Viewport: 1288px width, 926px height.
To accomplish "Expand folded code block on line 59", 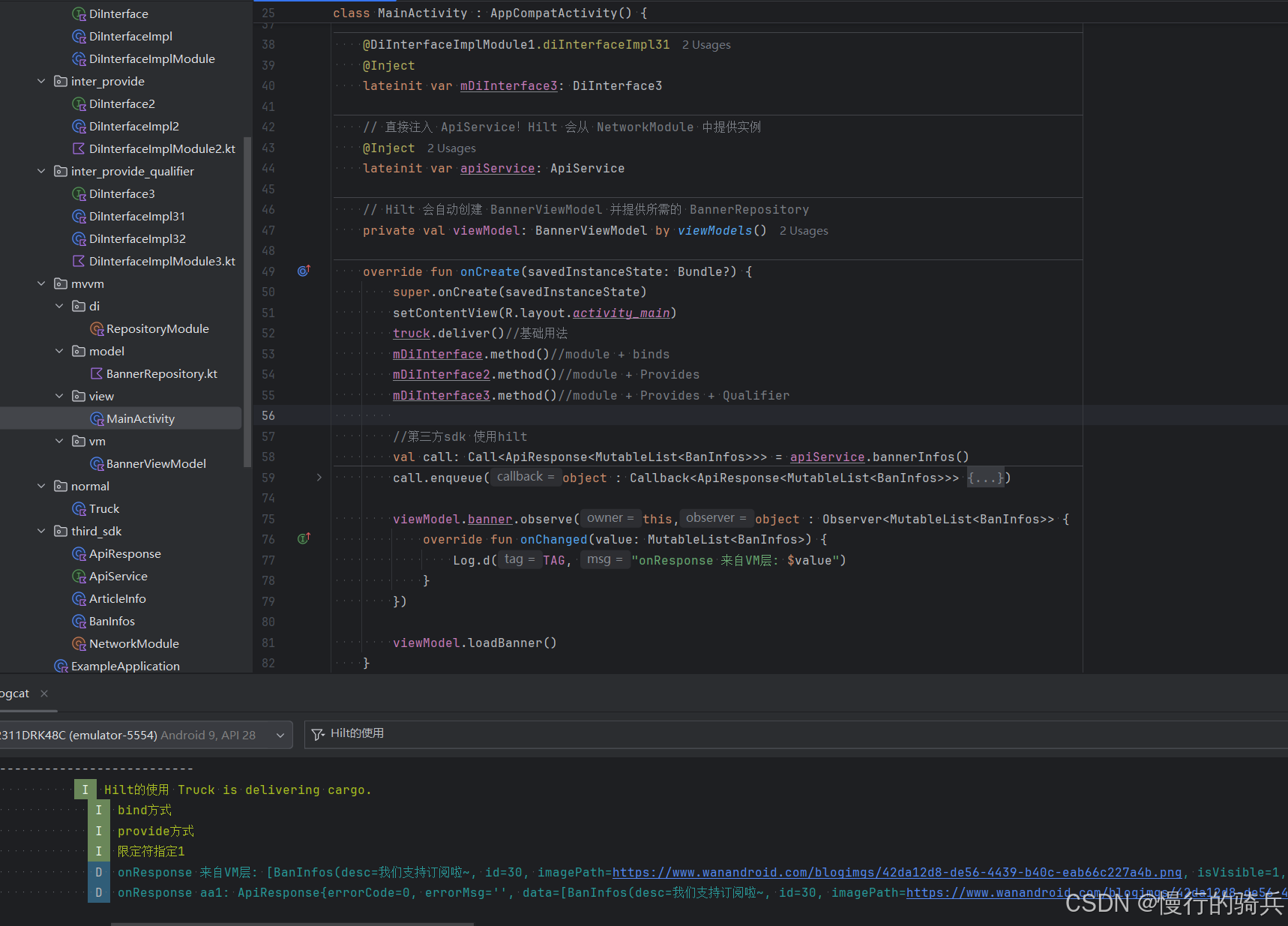I will click(319, 478).
